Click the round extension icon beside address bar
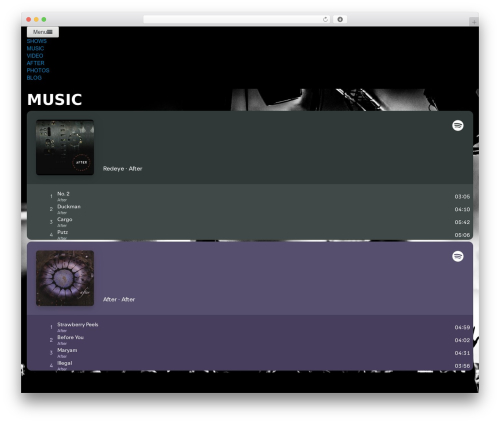500x423 pixels. pyautogui.click(x=340, y=19)
